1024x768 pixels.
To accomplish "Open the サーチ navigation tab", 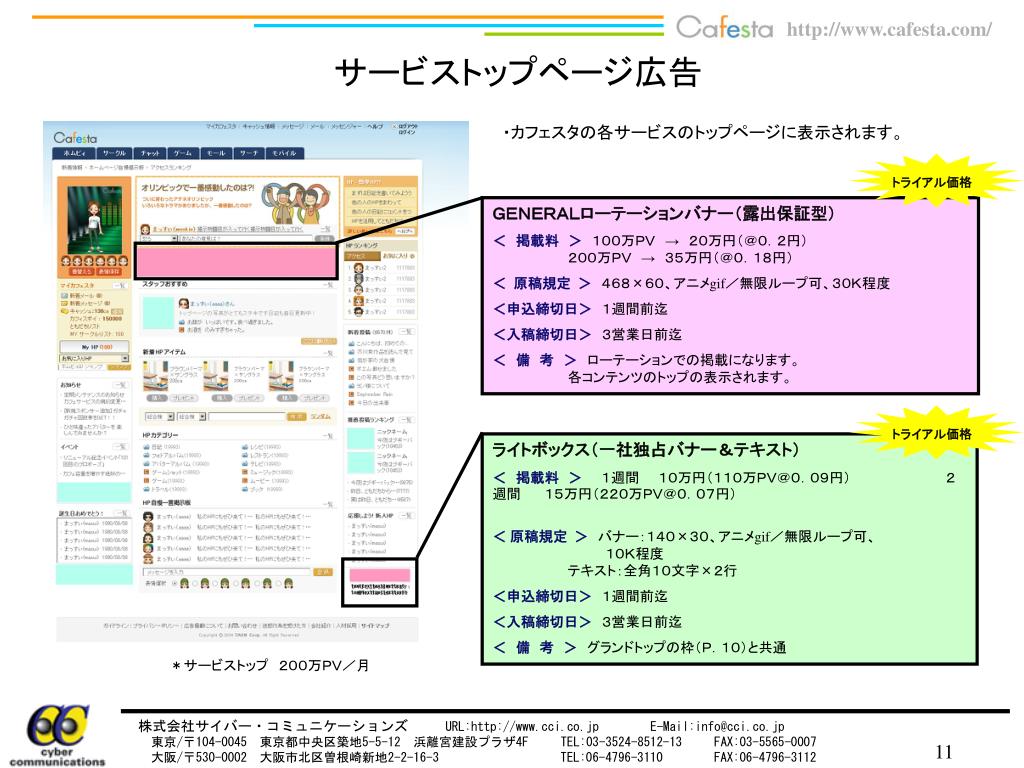I will pyautogui.click(x=249, y=153).
